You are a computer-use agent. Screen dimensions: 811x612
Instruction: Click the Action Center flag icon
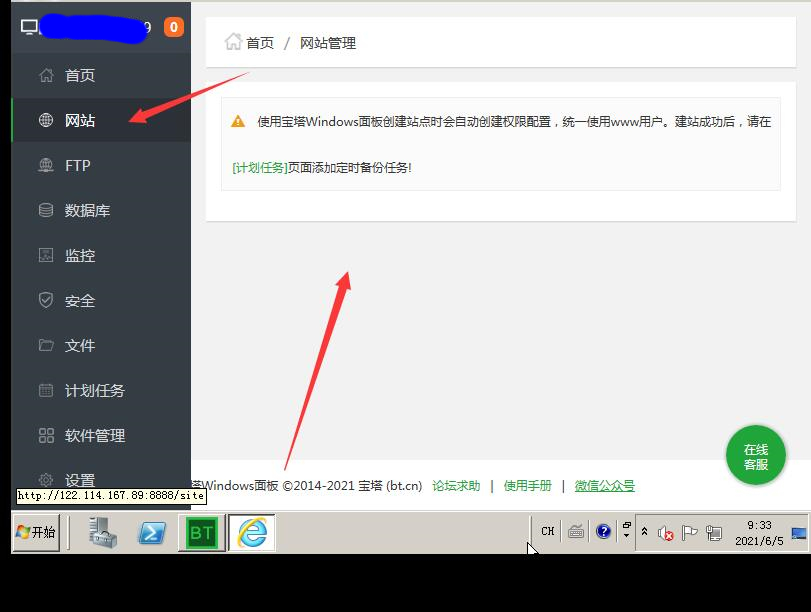(x=689, y=533)
